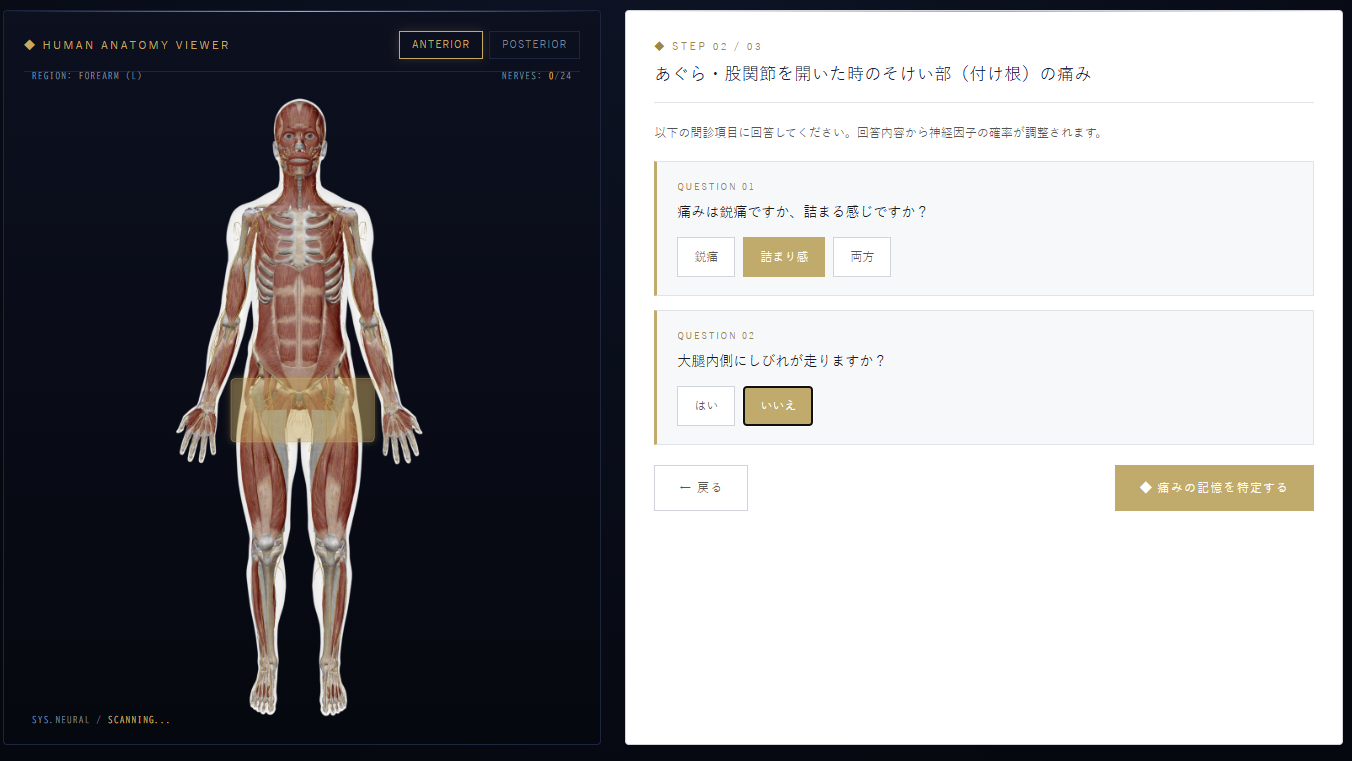Screen dimensions: 1352x761
Task: Click the REGION: FOREARM (L) label
Action: (87, 76)
